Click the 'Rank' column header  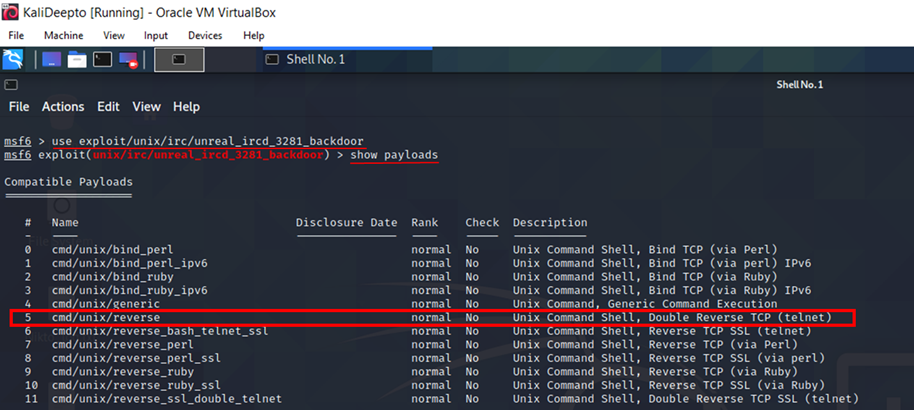point(425,222)
